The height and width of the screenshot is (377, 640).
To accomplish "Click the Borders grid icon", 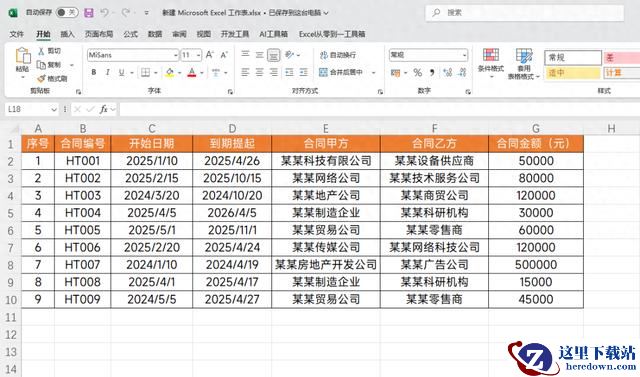I will [145, 73].
